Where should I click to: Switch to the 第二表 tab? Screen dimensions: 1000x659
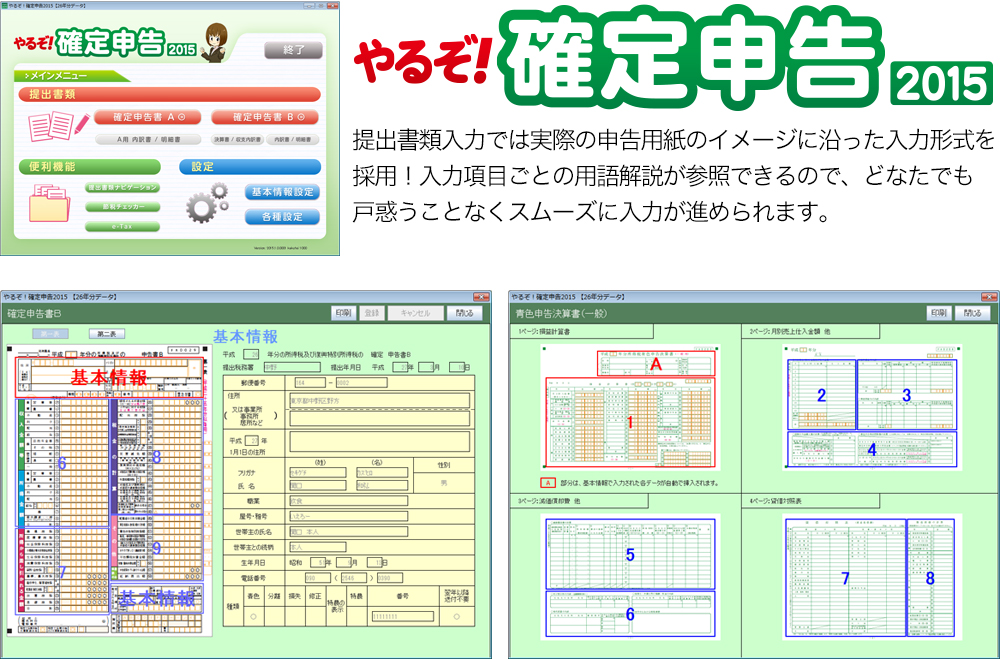click(x=107, y=334)
